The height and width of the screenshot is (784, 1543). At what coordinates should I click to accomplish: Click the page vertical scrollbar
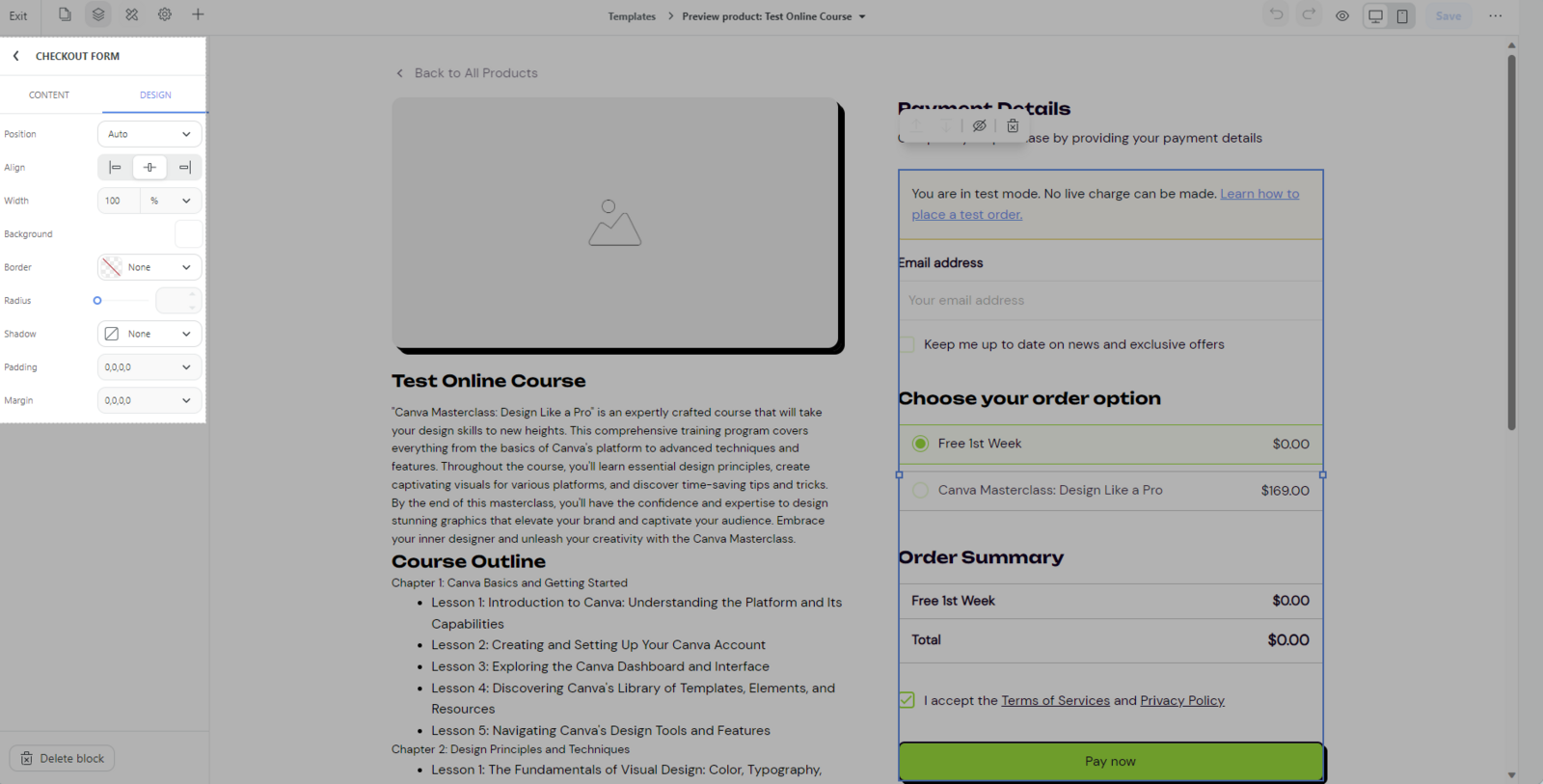pyautogui.click(x=1511, y=243)
